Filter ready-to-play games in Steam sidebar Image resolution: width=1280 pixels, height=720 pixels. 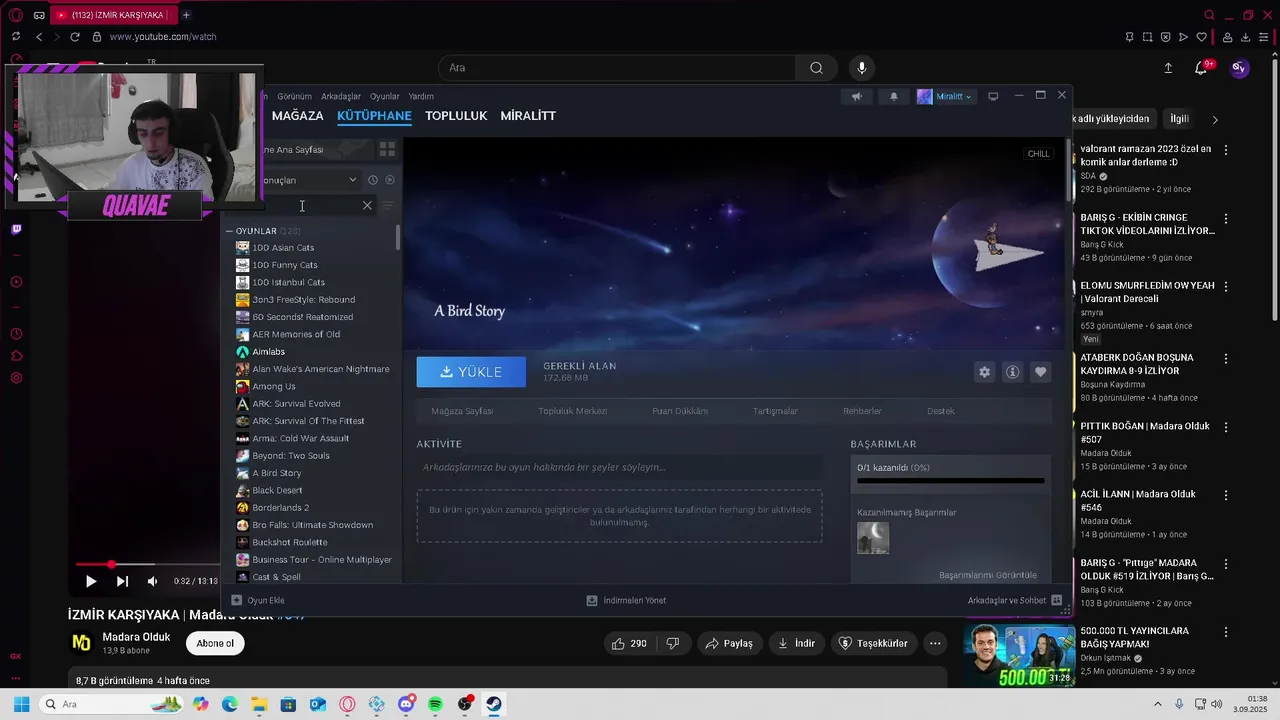pyautogui.click(x=390, y=180)
